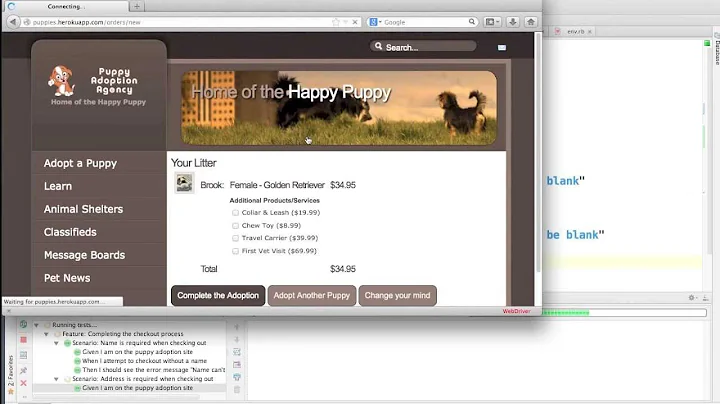720x404 pixels.
Task: Go to Animal Shelters page
Action: [83, 209]
